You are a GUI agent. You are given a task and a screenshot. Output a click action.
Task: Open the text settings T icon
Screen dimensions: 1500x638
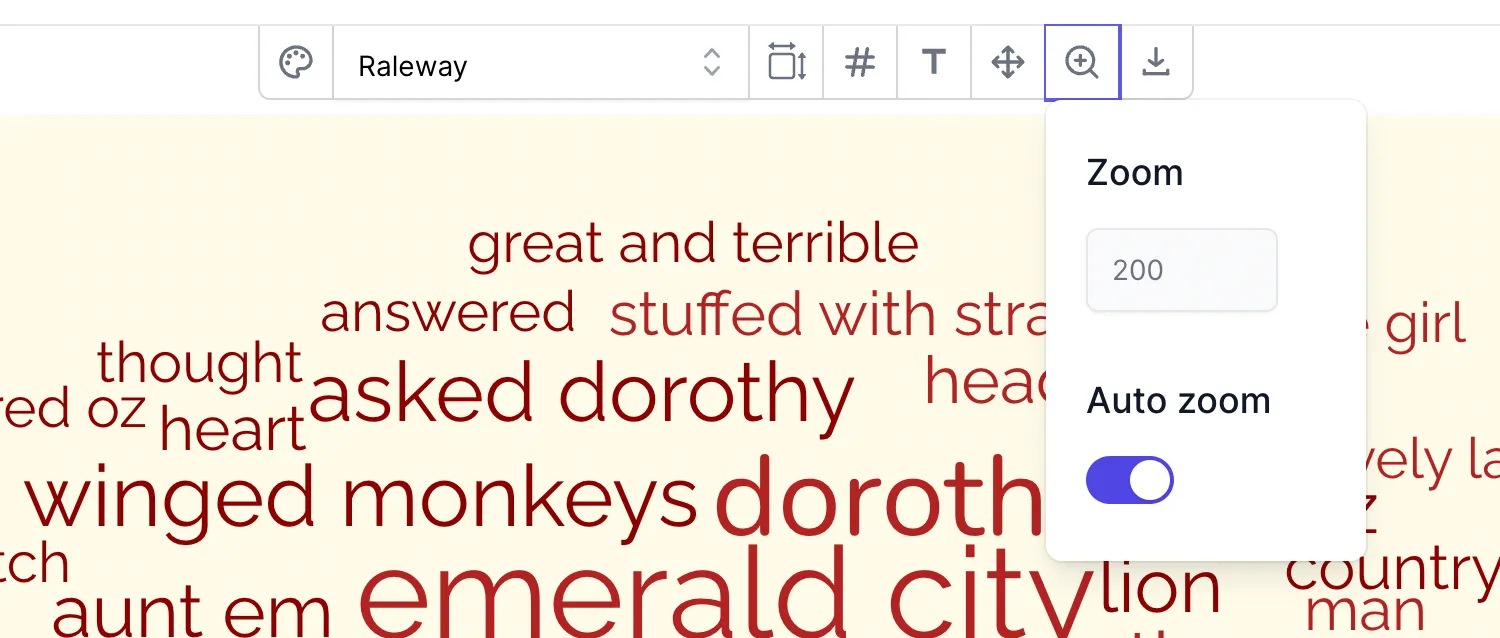coord(934,63)
